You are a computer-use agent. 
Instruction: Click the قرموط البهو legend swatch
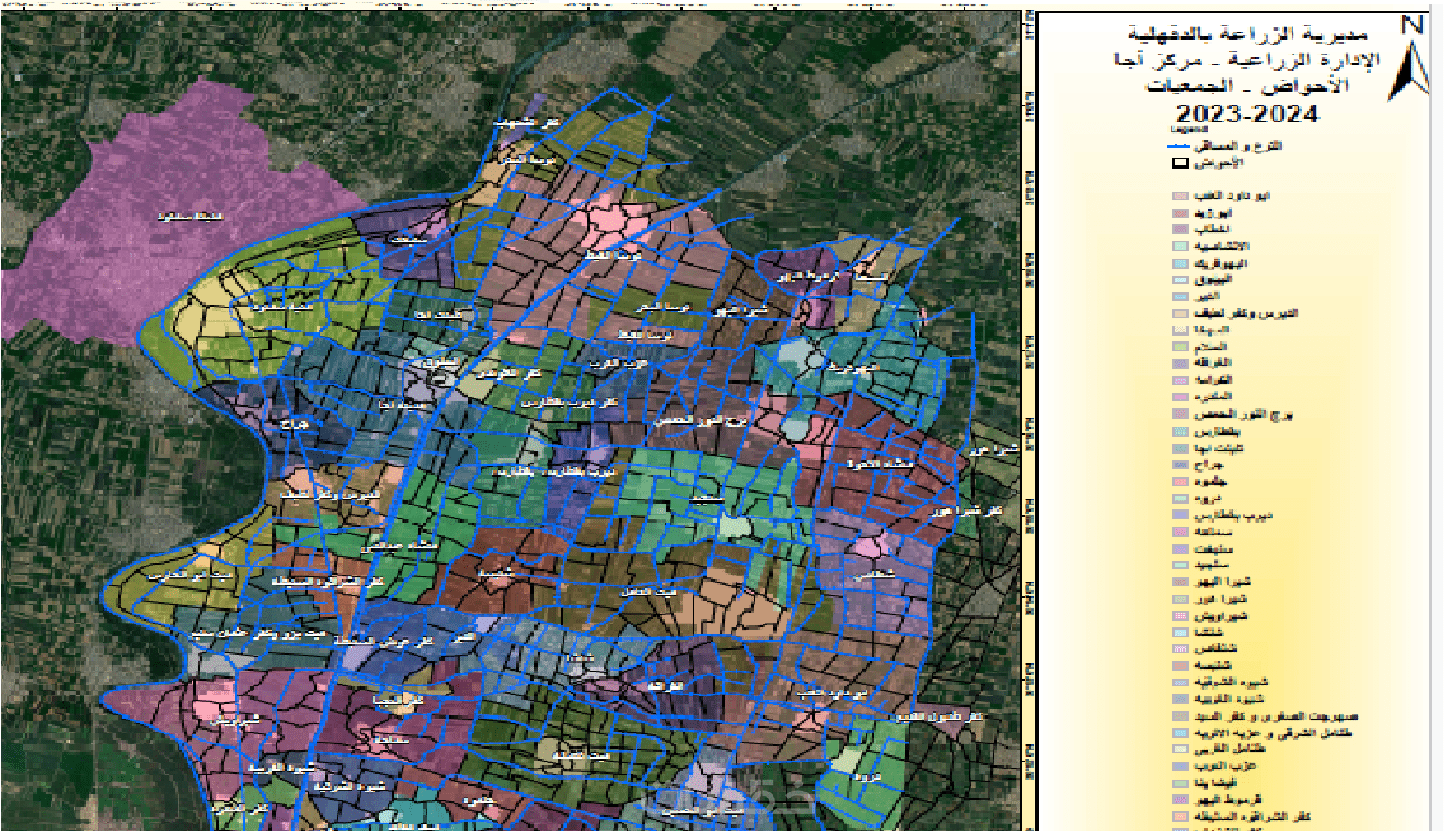[1180, 799]
